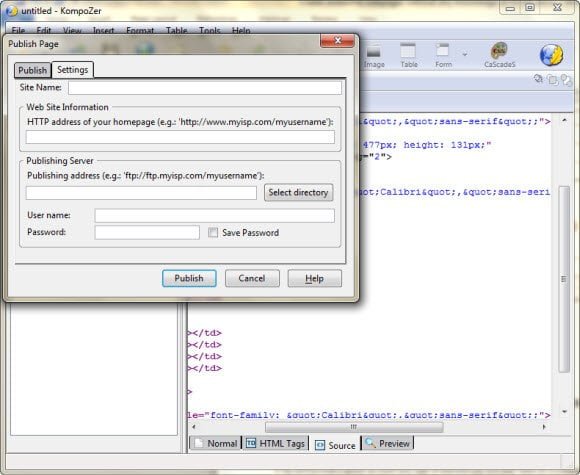This screenshot has height=475, width=580.
Task: Open the File menu
Action: click(18, 30)
